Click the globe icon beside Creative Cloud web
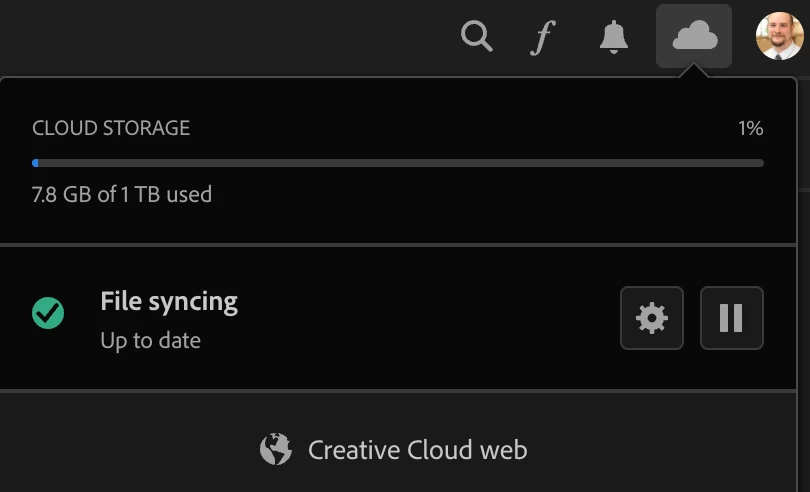Screen dimensions: 810x492 [x=275, y=449]
